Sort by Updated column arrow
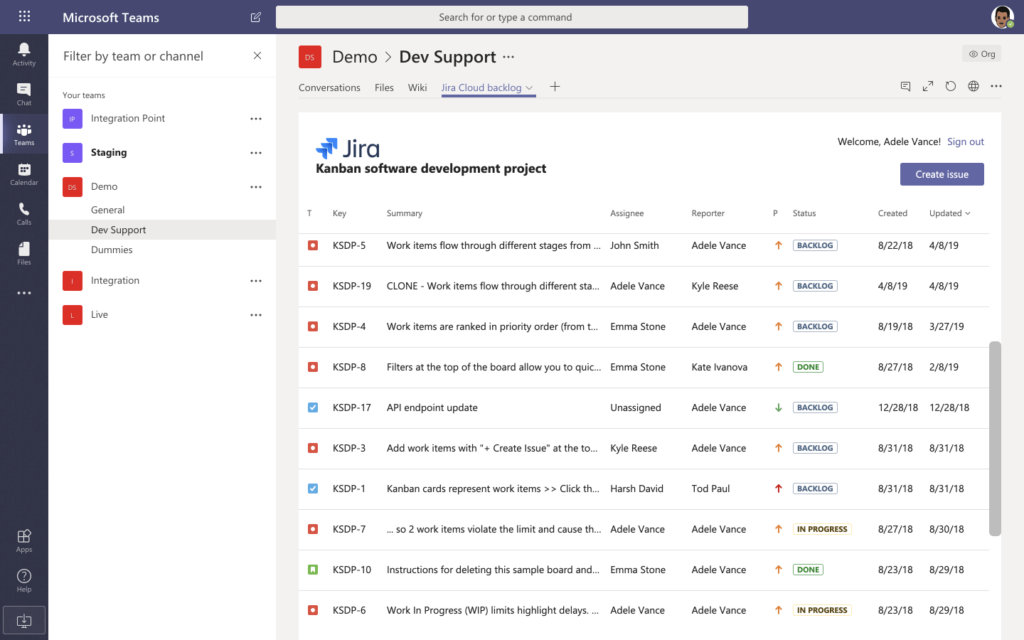Viewport: 1024px width, 640px height. (x=968, y=214)
